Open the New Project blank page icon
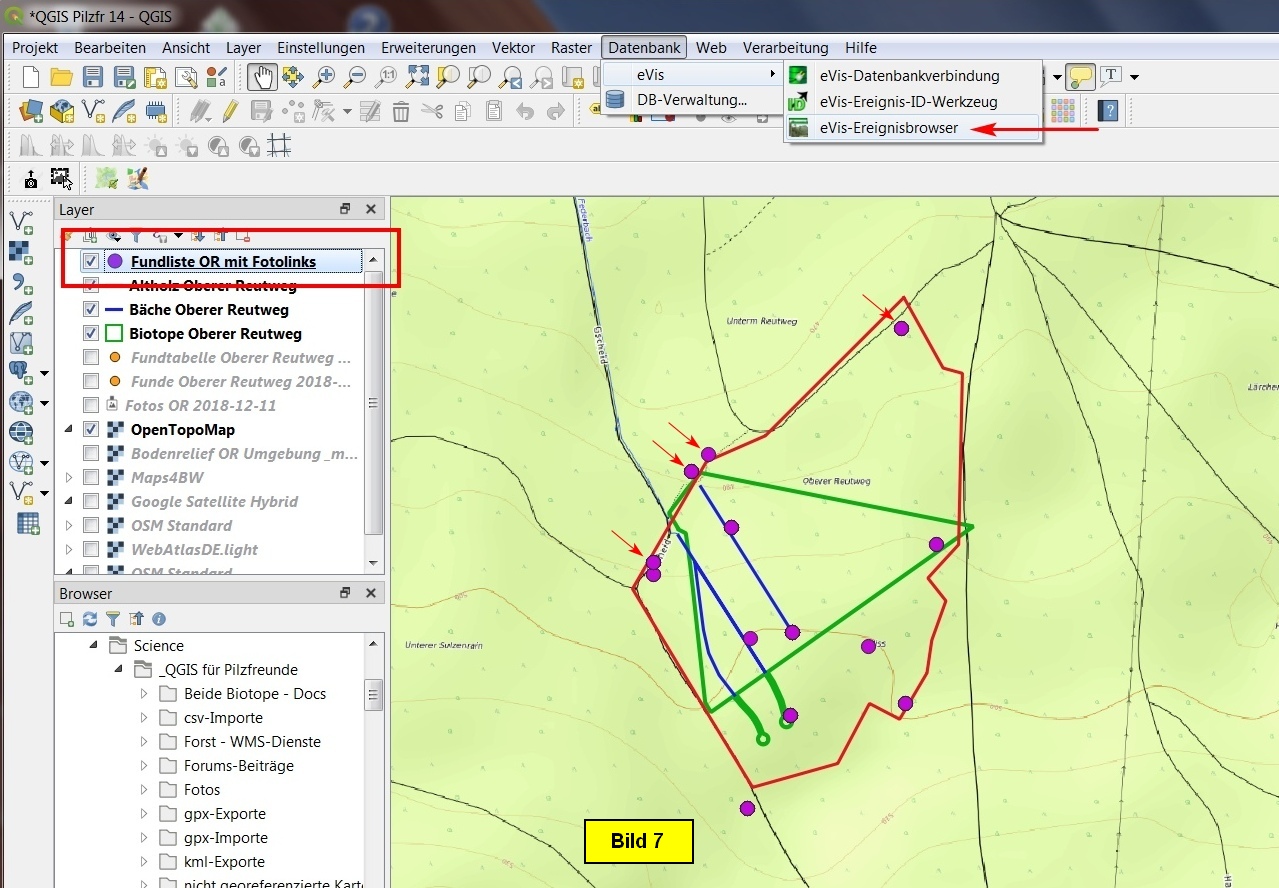This screenshot has height=888, width=1279. pyautogui.click(x=31, y=77)
